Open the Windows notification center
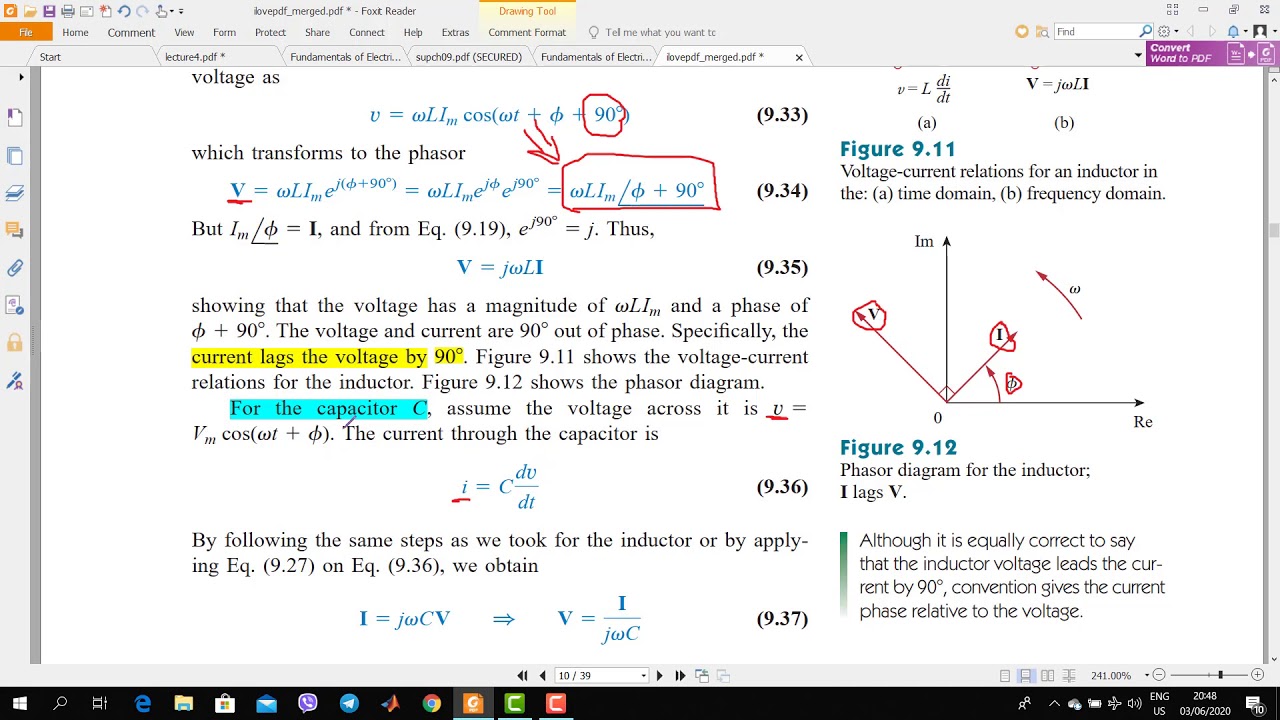Screen dimensions: 1280x720 [x=1255, y=703]
